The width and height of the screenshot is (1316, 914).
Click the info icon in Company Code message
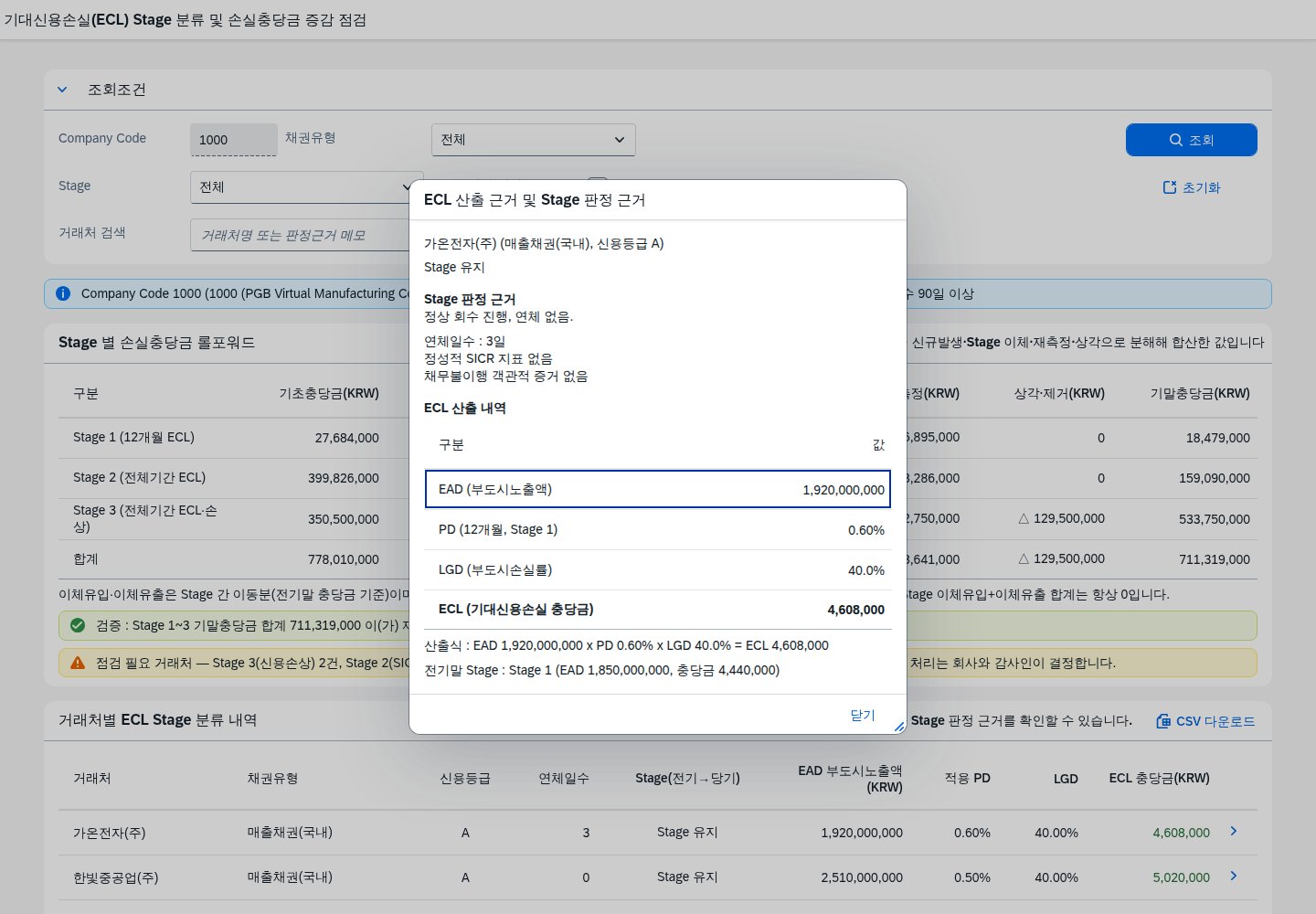tap(63, 293)
